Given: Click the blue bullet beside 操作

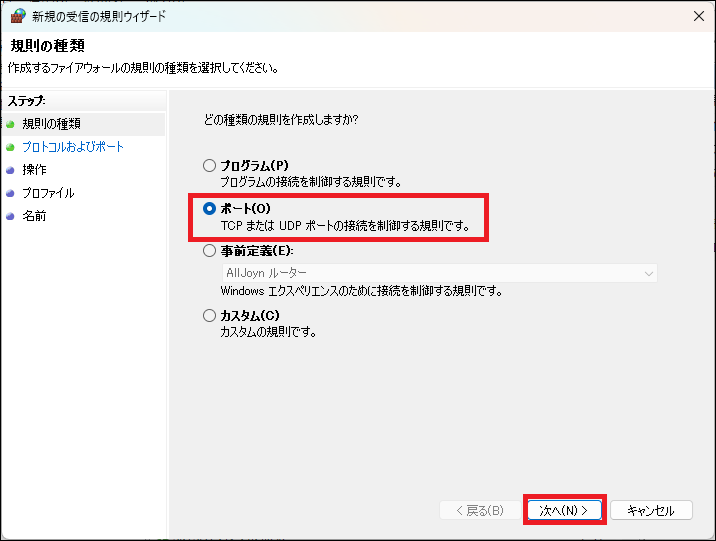Looking at the screenshot, I should coord(11,170).
